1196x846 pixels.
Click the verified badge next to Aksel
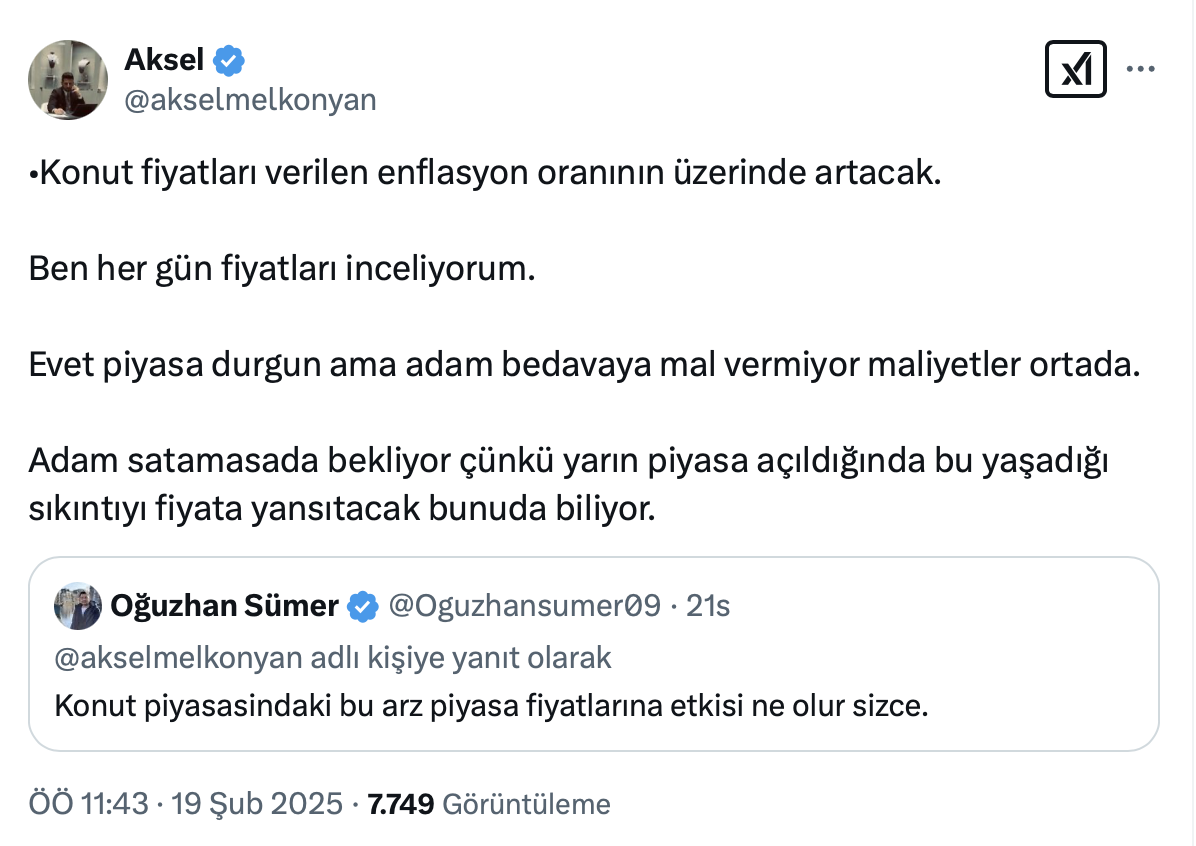click(x=230, y=61)
